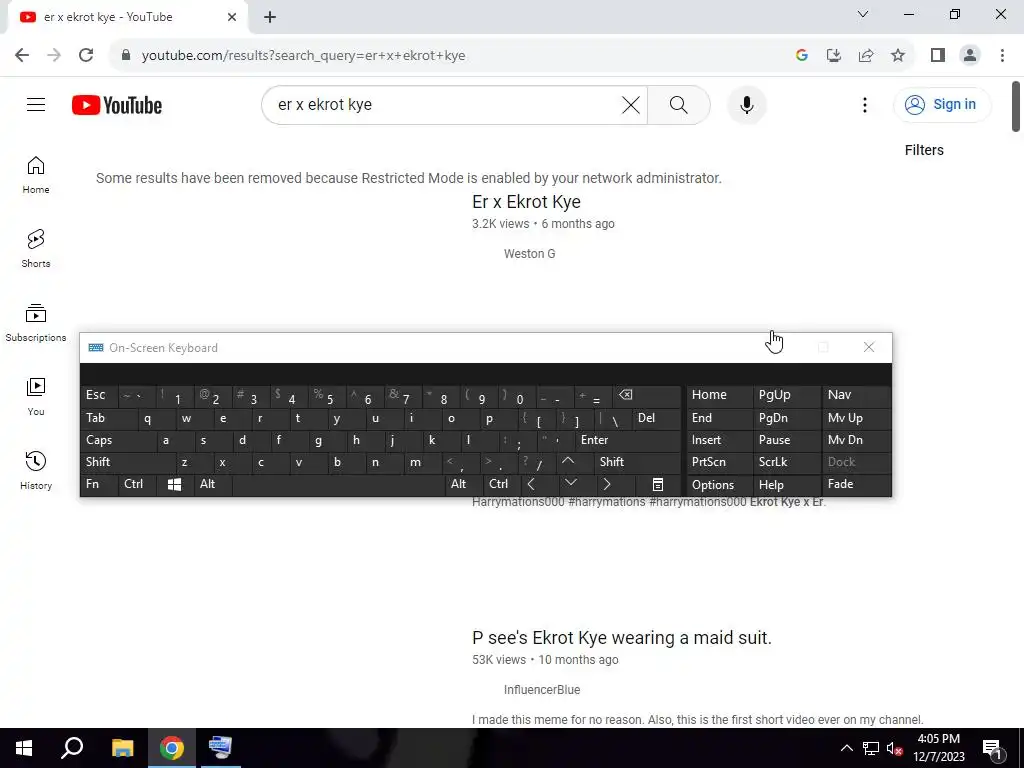Image resolution: width=1024 pixels, height=768 pixels.
Task: Close the YouTube tab
Action: pyautogui.click(x=232, y=17)
